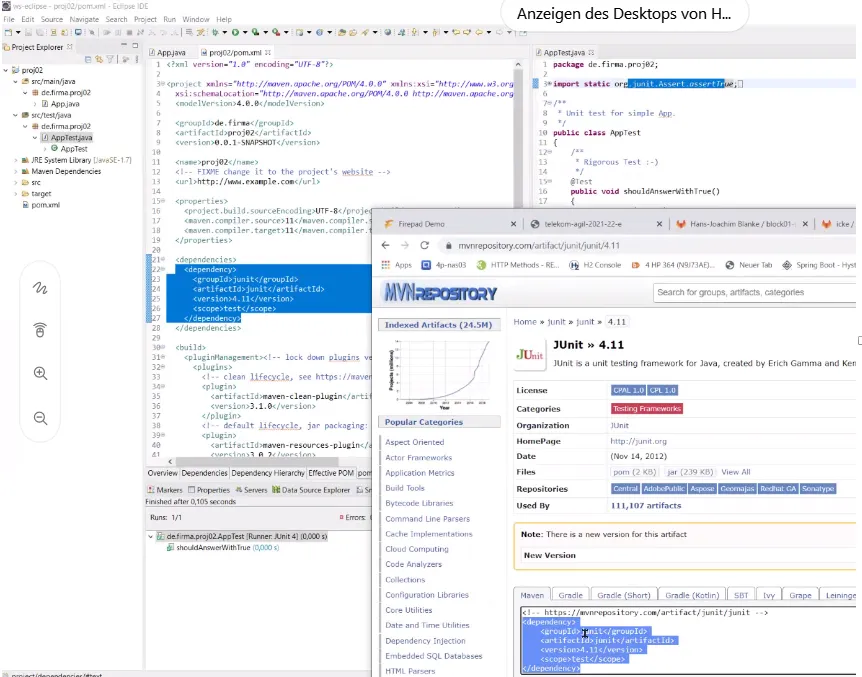Click the filter funnel icon in Project Explorer
This screenshot has width=862, height=677.
[x=110, y=59]
